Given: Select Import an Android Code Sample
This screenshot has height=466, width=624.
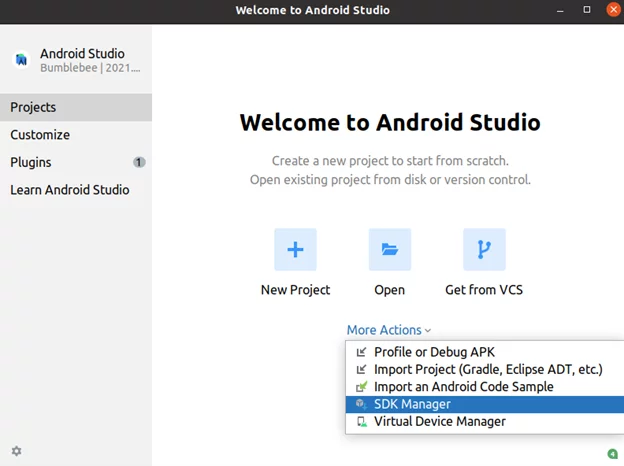Looking at the screenshot, I should (x=485, y=386).
